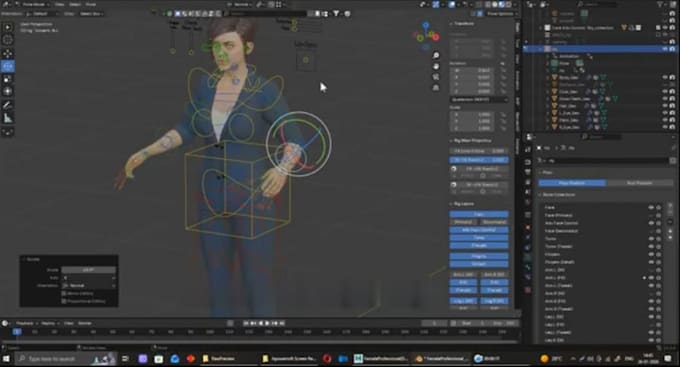
Task: Select the Move tool
Action: (7, 54)
